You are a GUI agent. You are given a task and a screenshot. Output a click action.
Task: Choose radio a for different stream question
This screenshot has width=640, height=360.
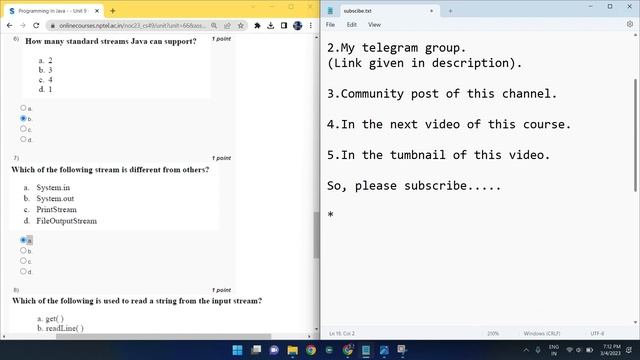point(23,240)
